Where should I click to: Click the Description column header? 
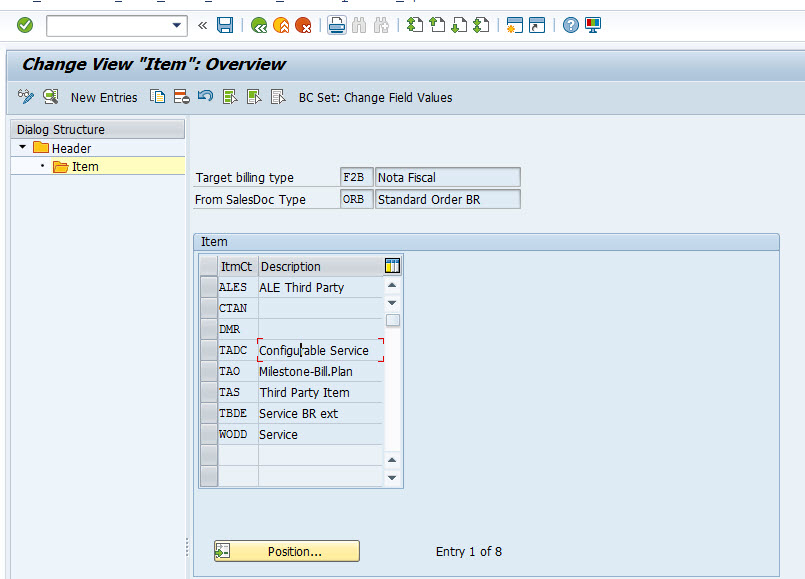click(321, 266)
